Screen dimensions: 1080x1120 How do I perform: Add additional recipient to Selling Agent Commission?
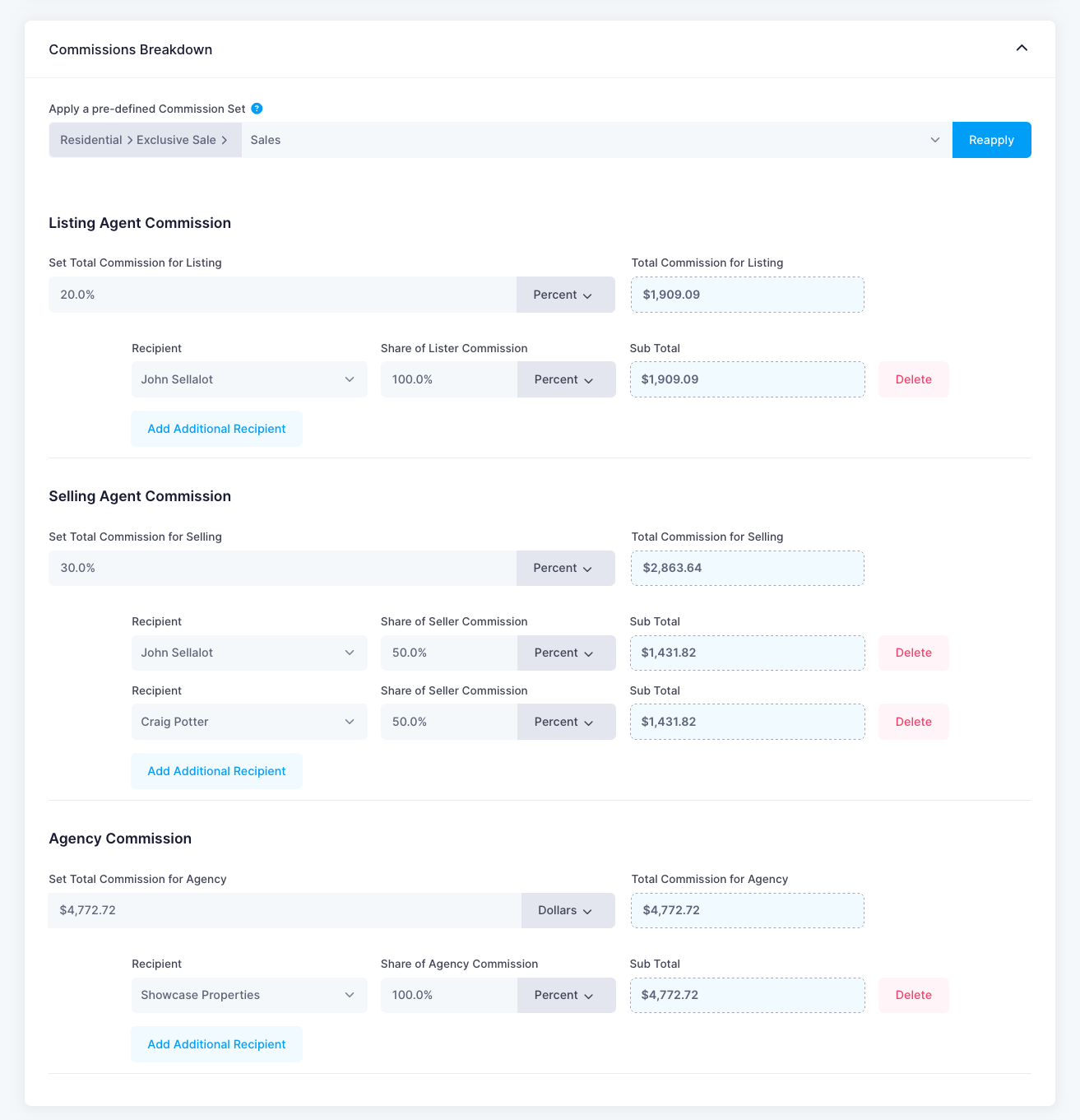216,771
